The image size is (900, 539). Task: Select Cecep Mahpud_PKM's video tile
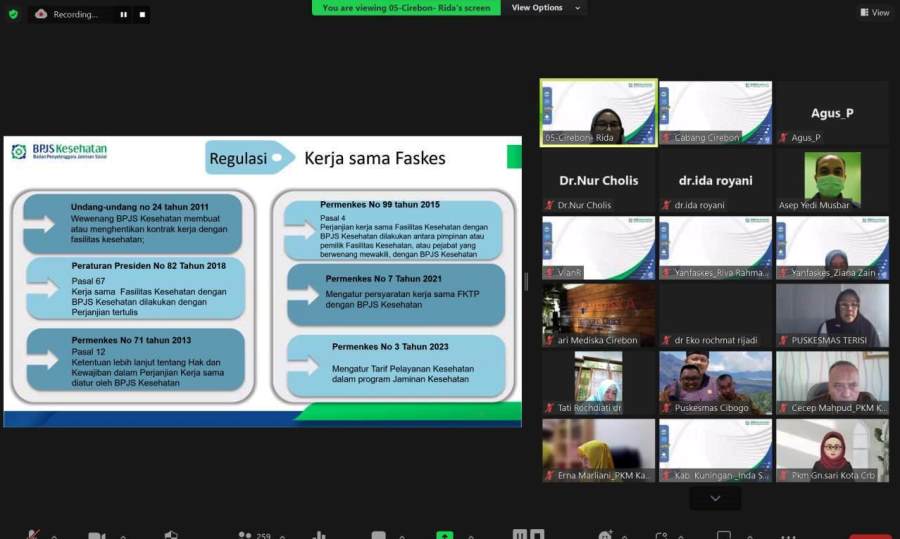coord(832,383)
